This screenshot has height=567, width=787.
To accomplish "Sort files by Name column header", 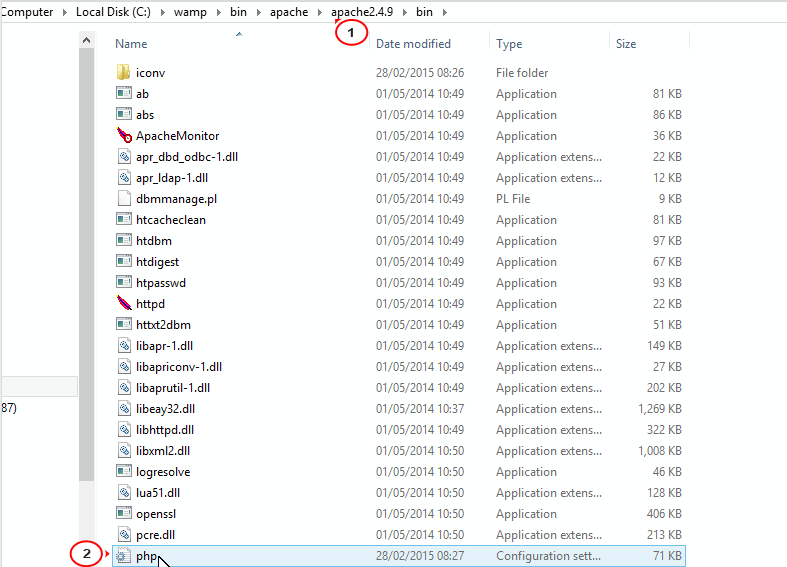I will (131, 44).
